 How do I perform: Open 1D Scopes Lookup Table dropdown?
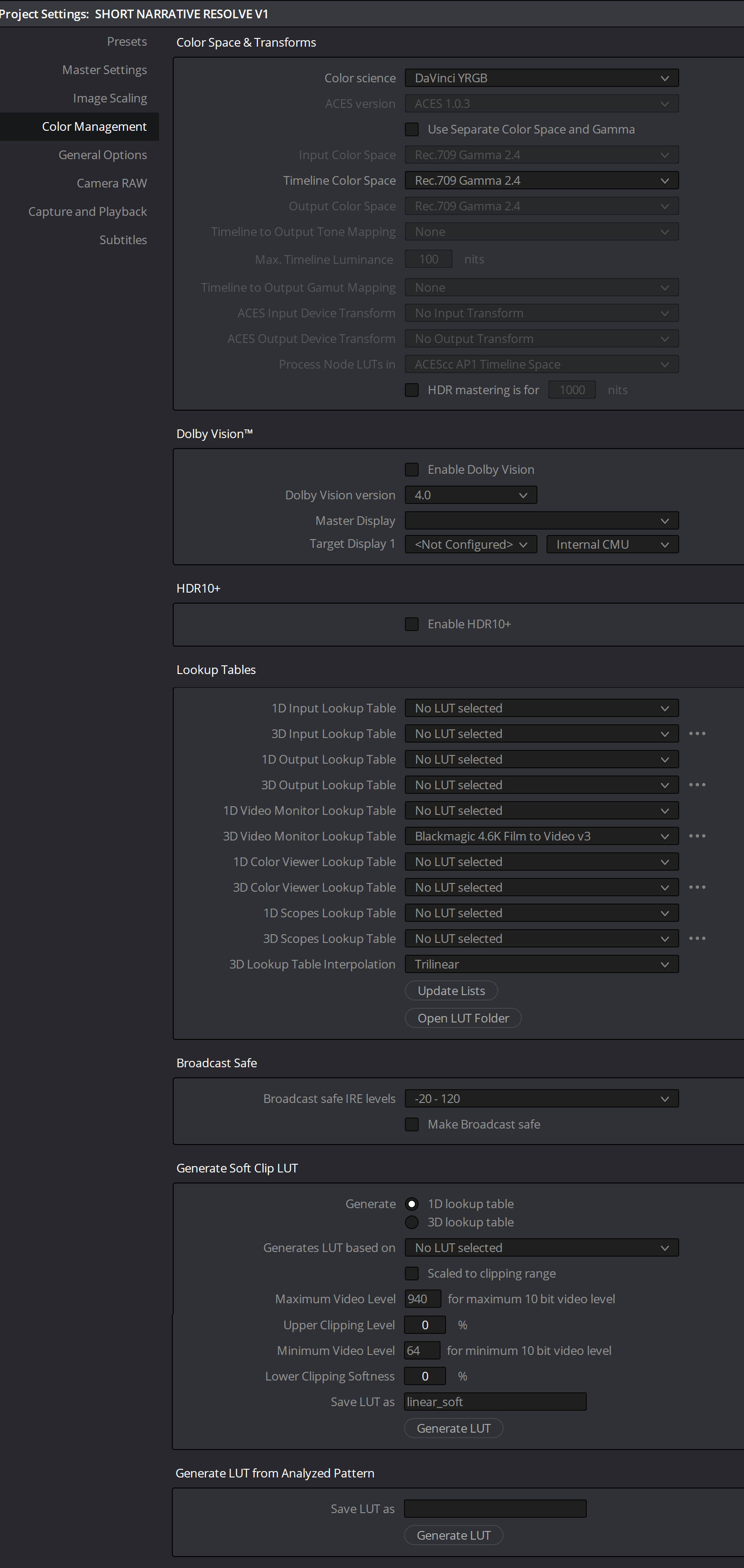pos(542,912)
